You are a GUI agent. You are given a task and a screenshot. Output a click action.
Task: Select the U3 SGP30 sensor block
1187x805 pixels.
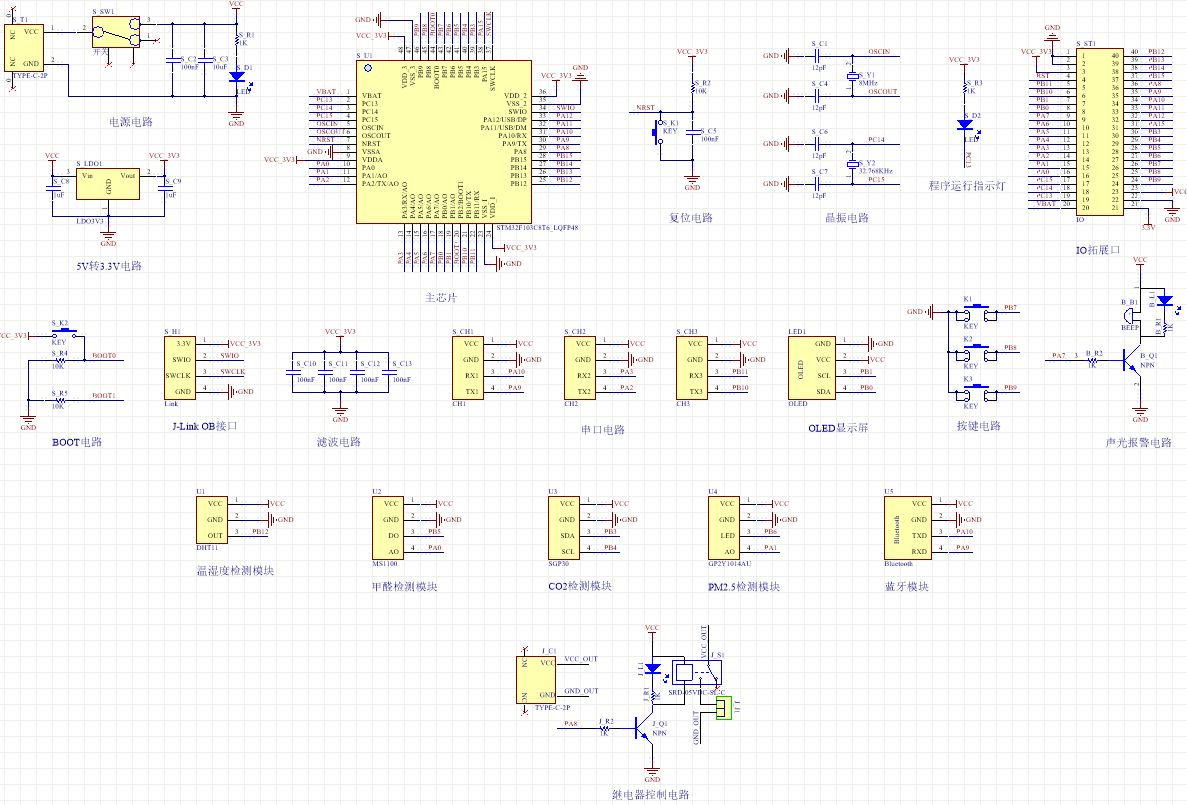(563, 528)
